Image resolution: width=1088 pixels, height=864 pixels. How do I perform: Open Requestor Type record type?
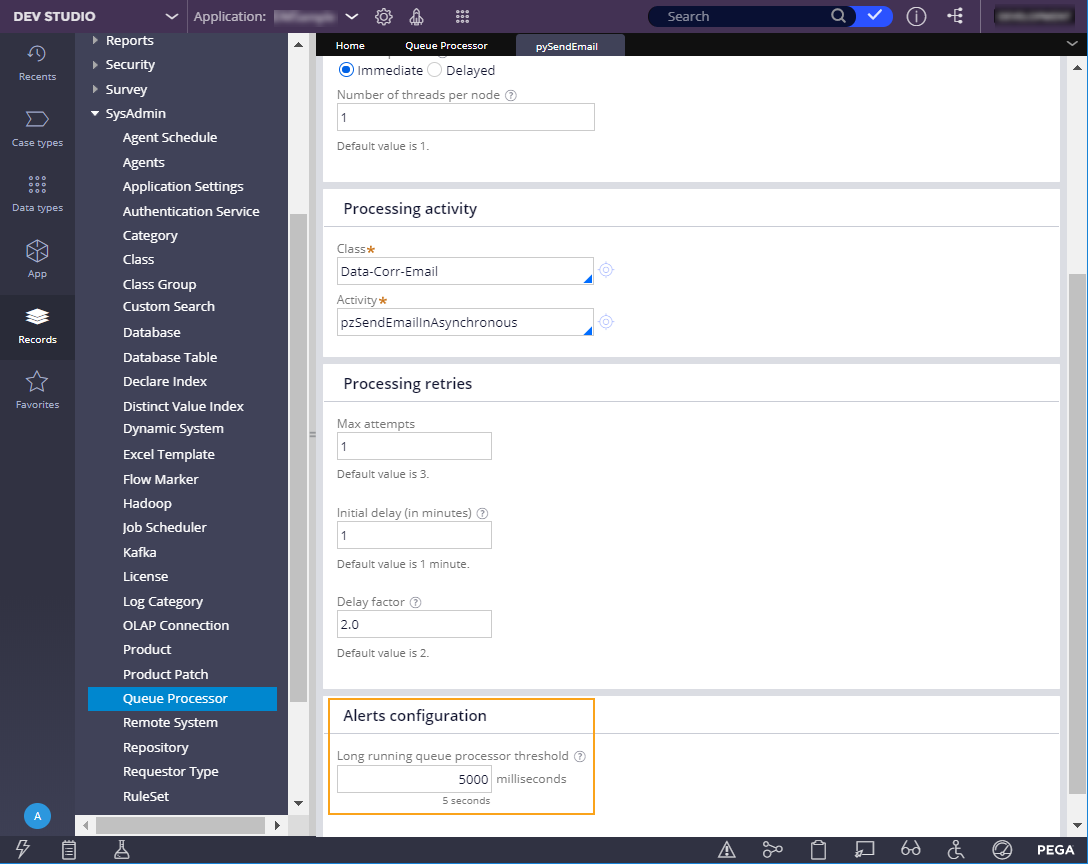(x=171, y=772)
